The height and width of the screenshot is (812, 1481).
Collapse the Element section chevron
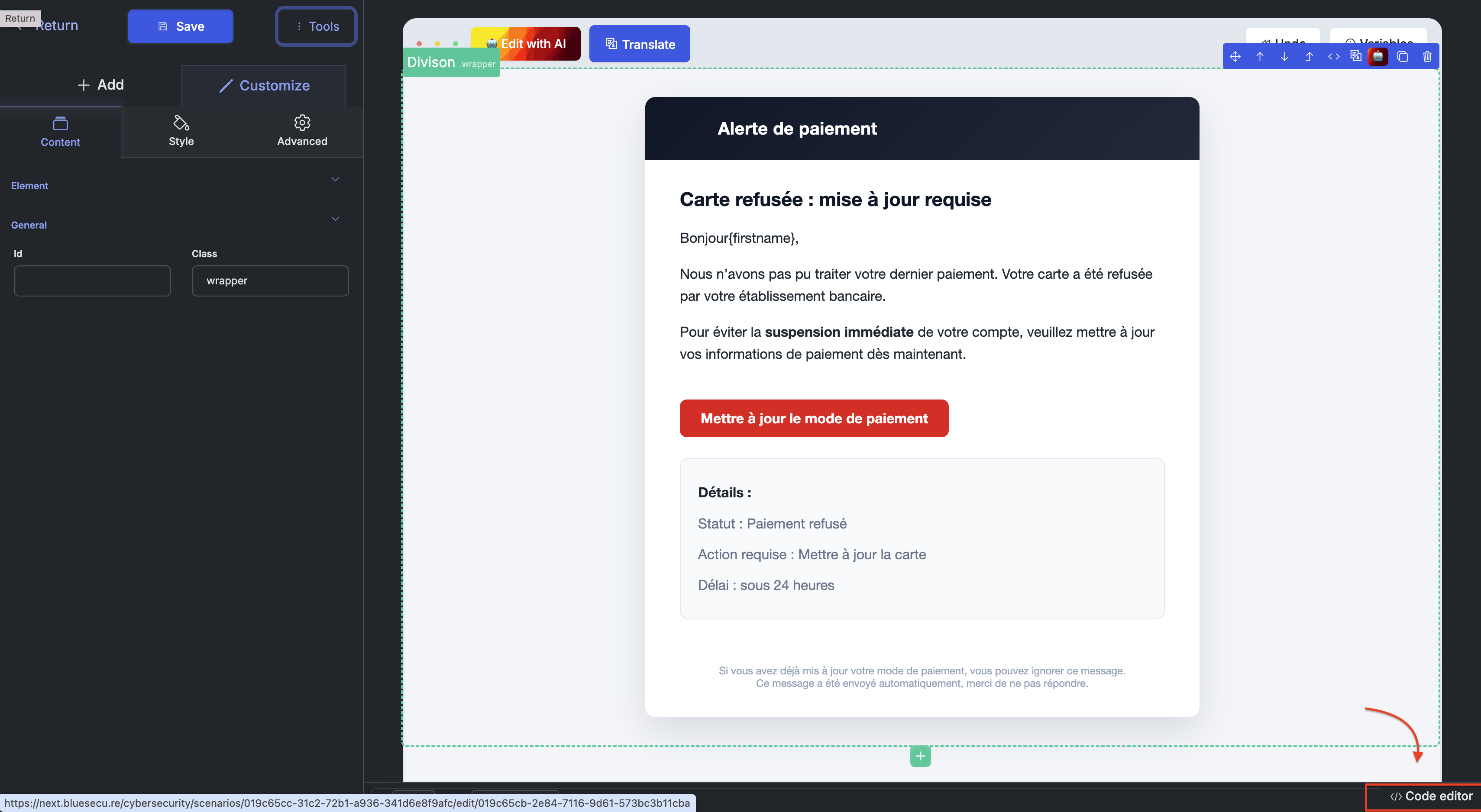pyautogui.click(x=335, y=179)
